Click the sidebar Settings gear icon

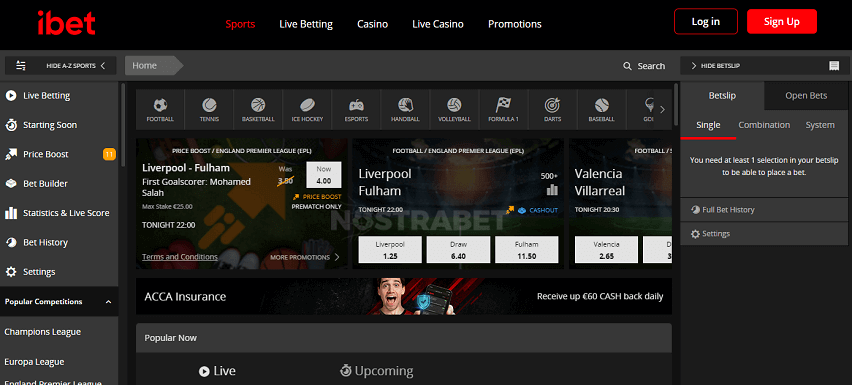coord(10,272)
